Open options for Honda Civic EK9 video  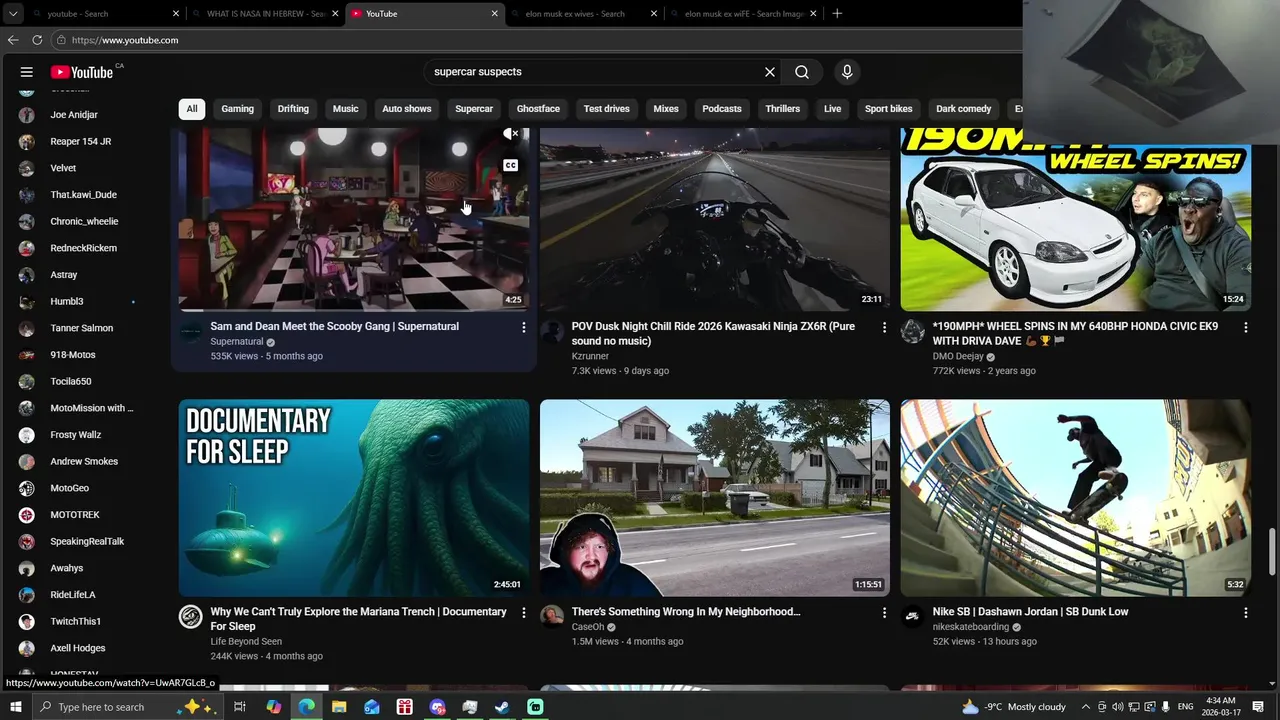(1245, 327)
